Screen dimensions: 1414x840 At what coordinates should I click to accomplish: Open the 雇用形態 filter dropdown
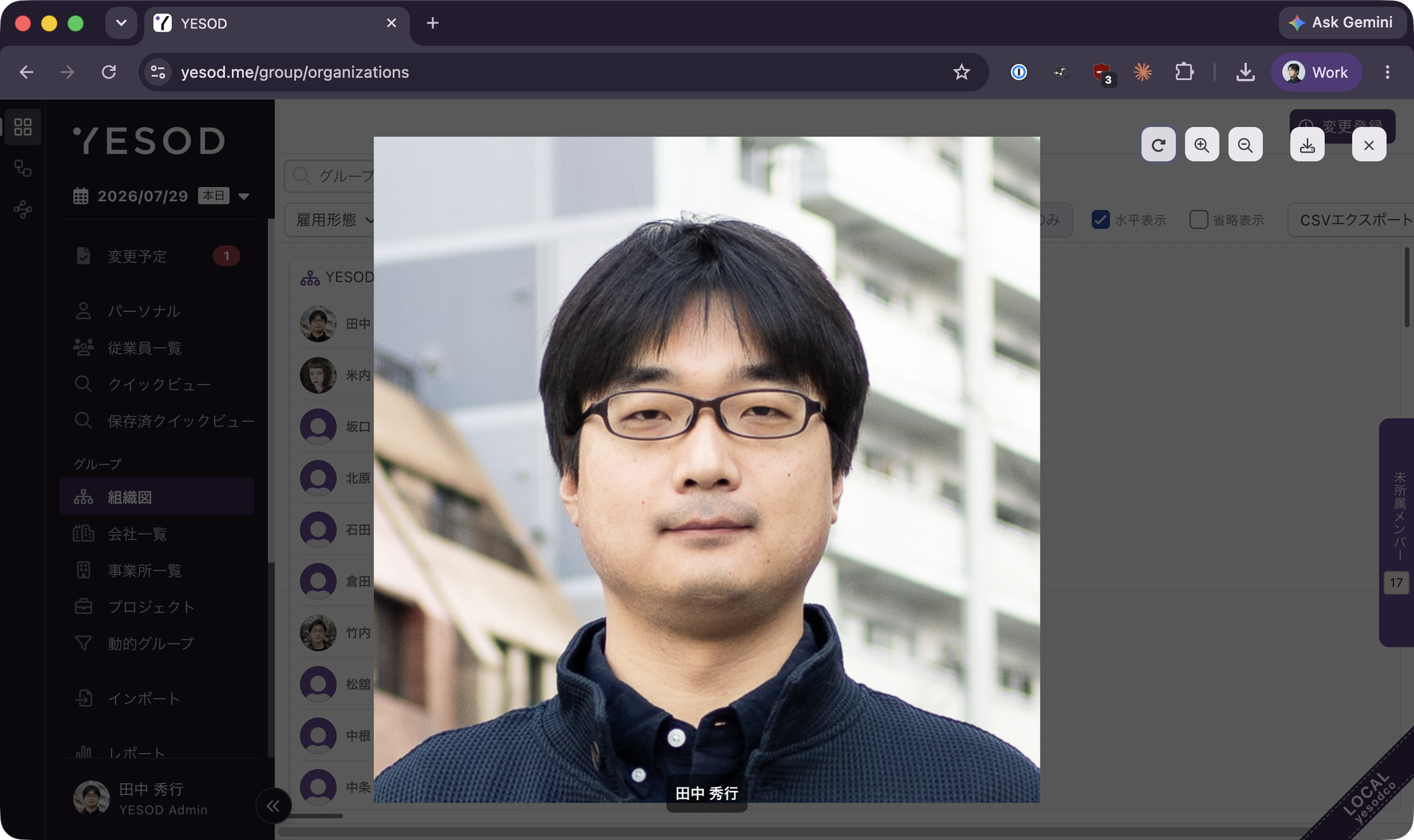[x=329, y=220]
